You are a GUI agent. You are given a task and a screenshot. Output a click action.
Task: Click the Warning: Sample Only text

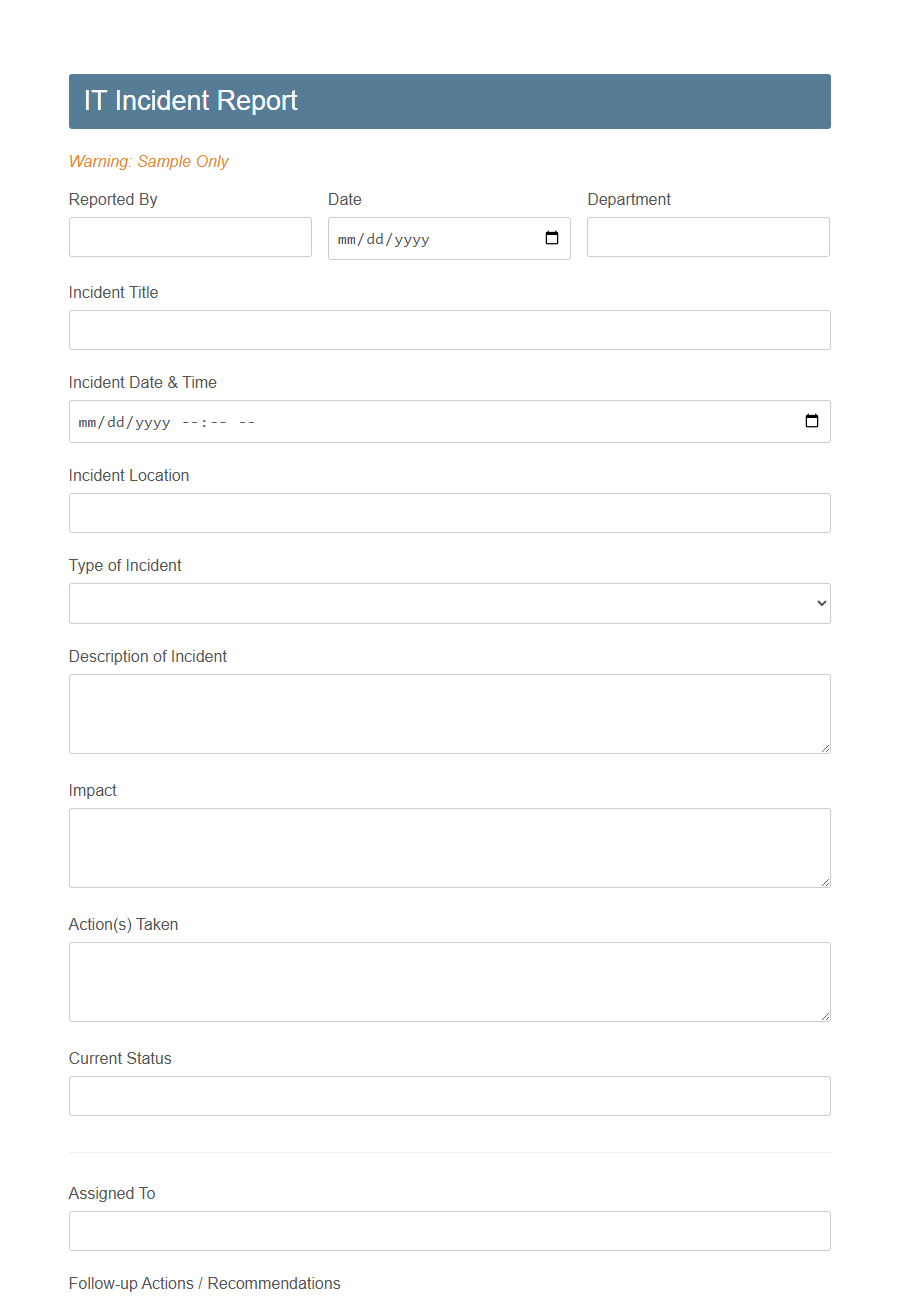tap(148, 161)
